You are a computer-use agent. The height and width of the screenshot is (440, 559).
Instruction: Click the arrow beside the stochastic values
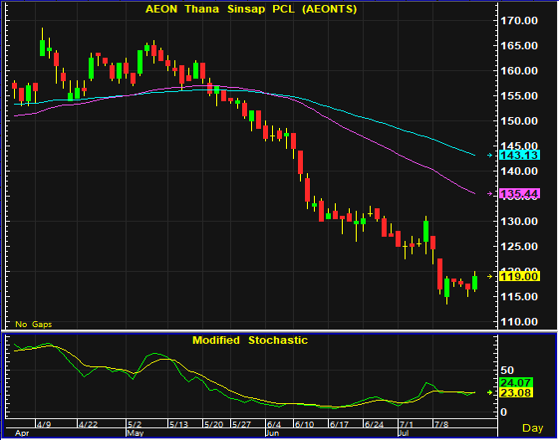point(490,392)
